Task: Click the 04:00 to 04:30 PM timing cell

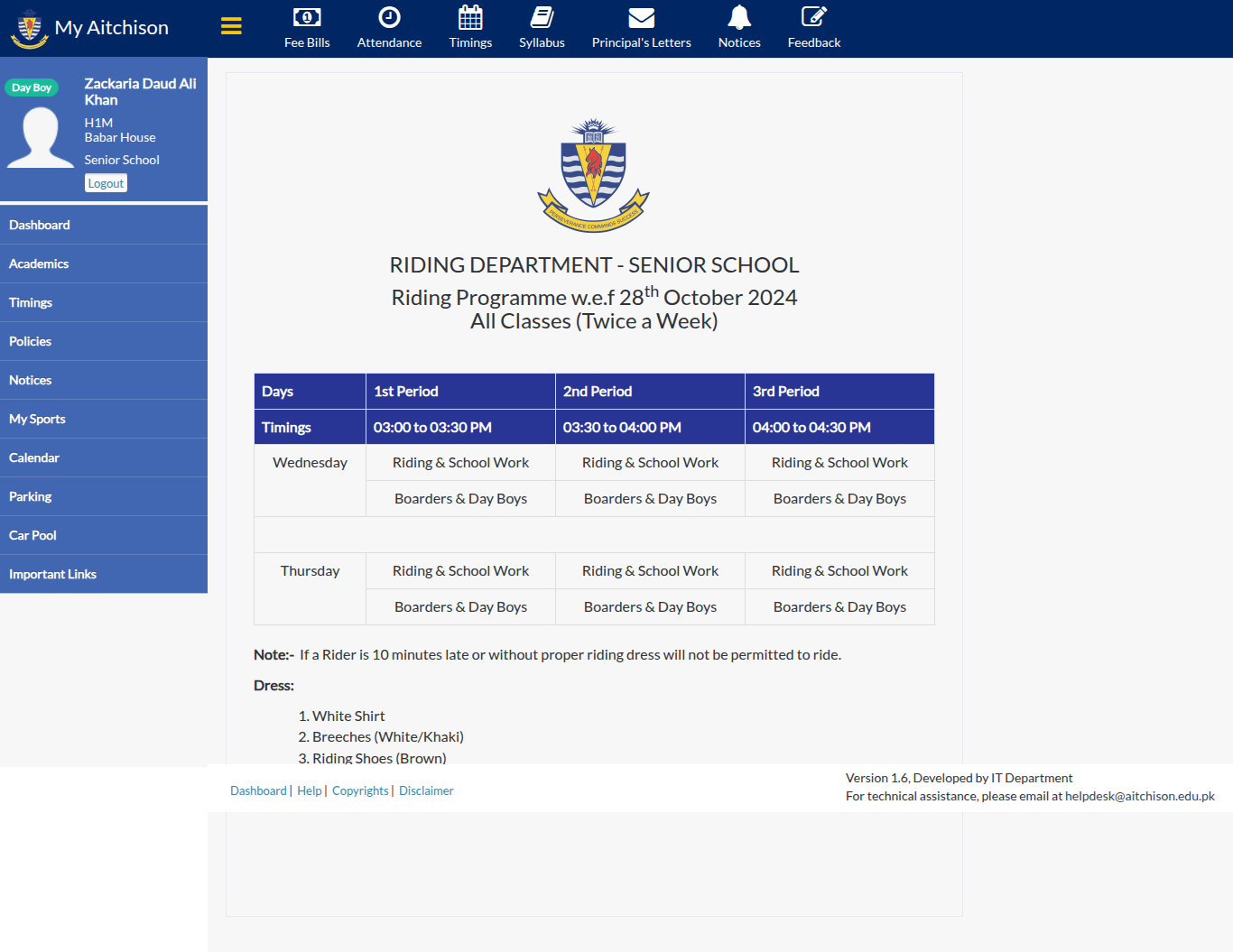Action: (839, 428)
